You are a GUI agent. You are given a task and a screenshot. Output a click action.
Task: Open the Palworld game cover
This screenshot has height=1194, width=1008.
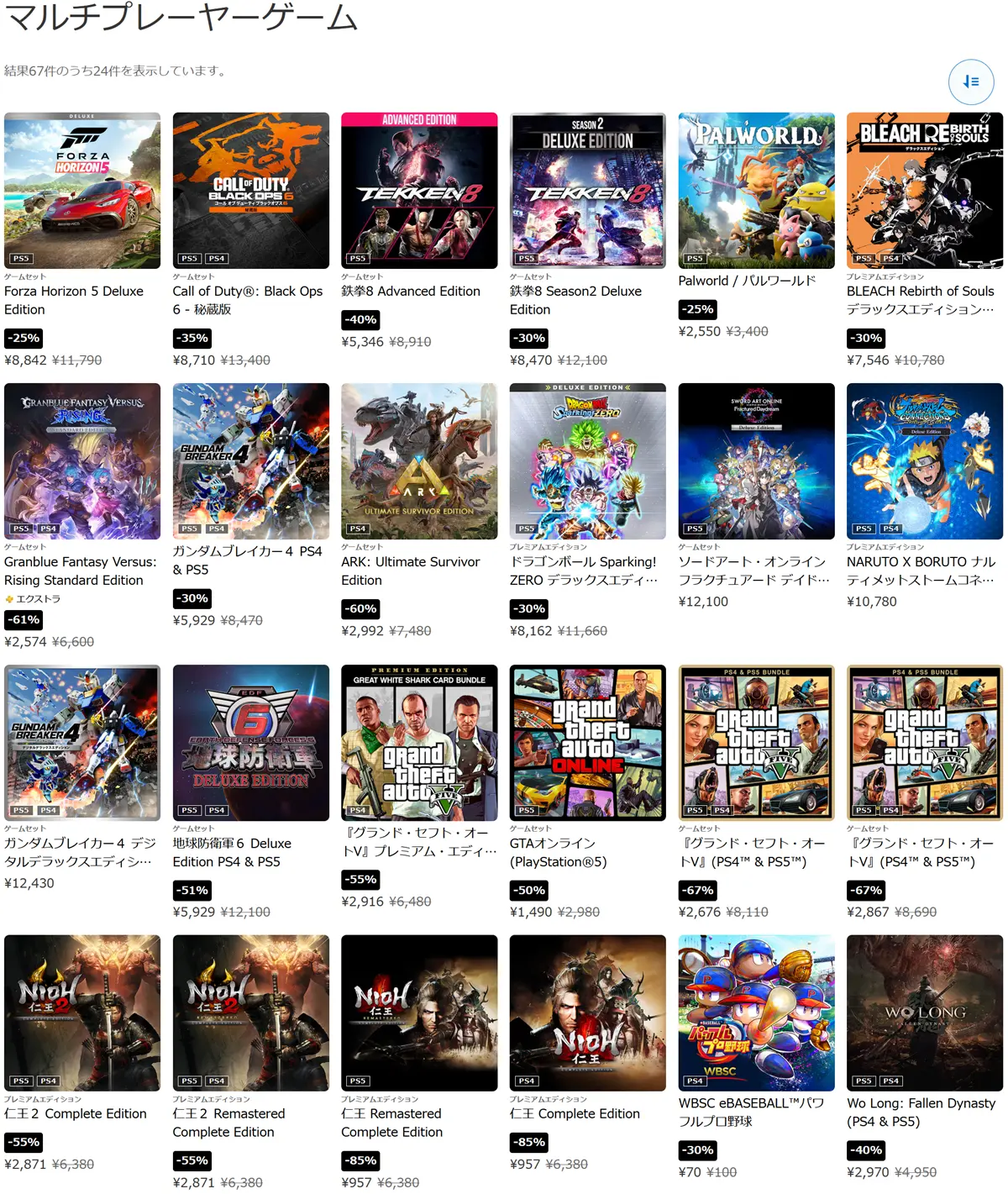click(757, 191)
